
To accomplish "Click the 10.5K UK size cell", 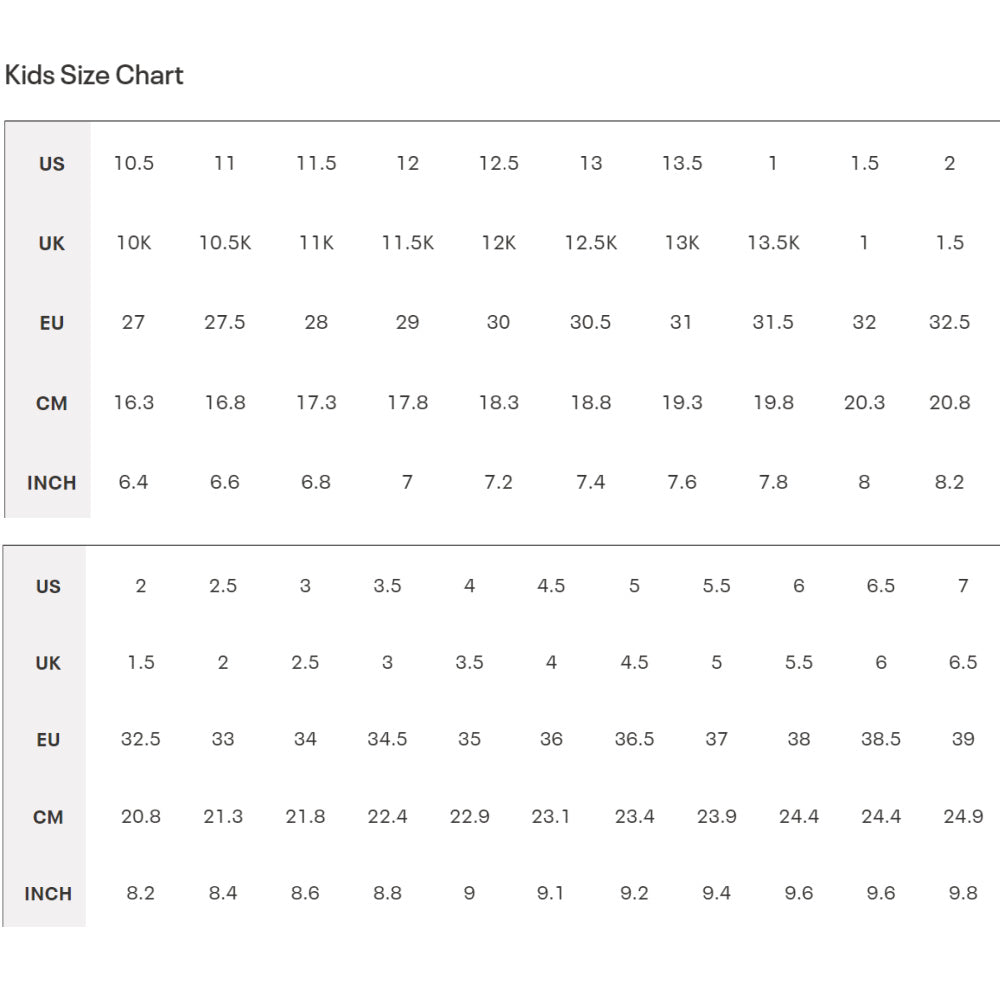I will click(x=225, y=242).
